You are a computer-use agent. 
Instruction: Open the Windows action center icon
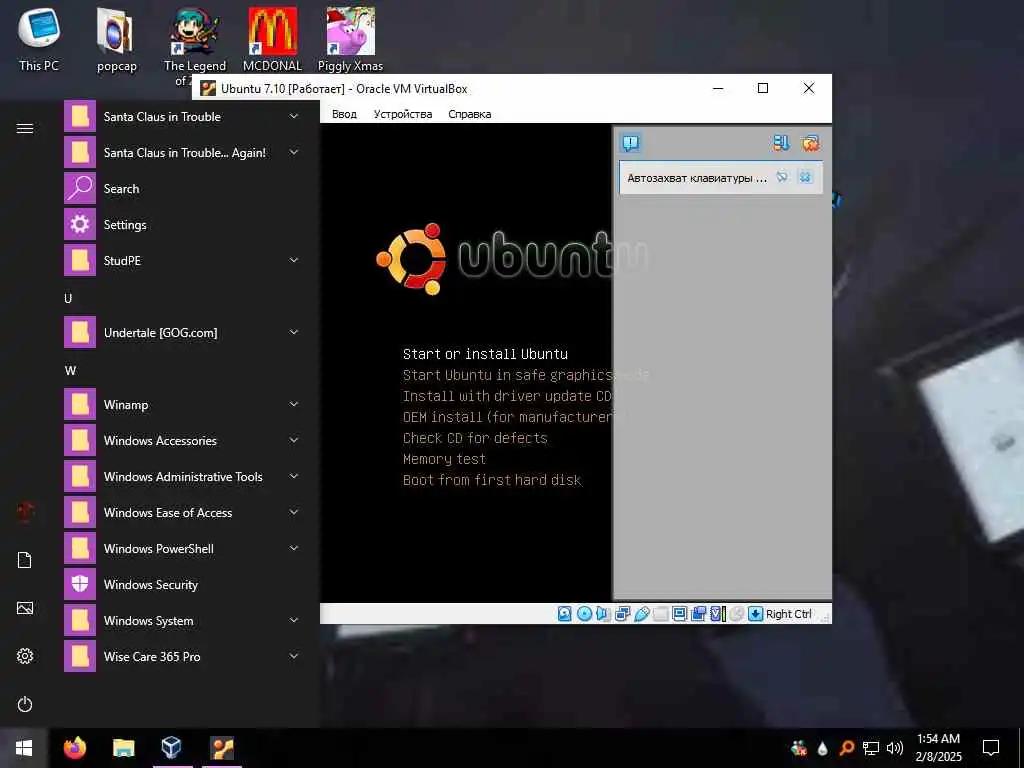991,748
